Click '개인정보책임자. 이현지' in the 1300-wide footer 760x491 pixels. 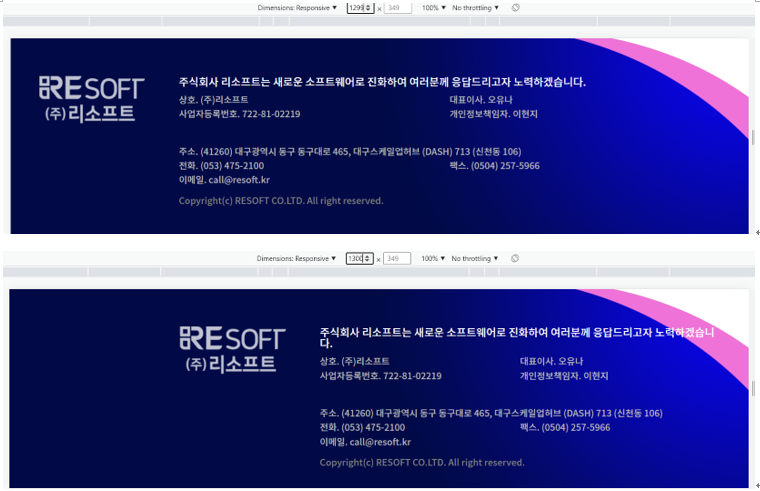(564, 376)
